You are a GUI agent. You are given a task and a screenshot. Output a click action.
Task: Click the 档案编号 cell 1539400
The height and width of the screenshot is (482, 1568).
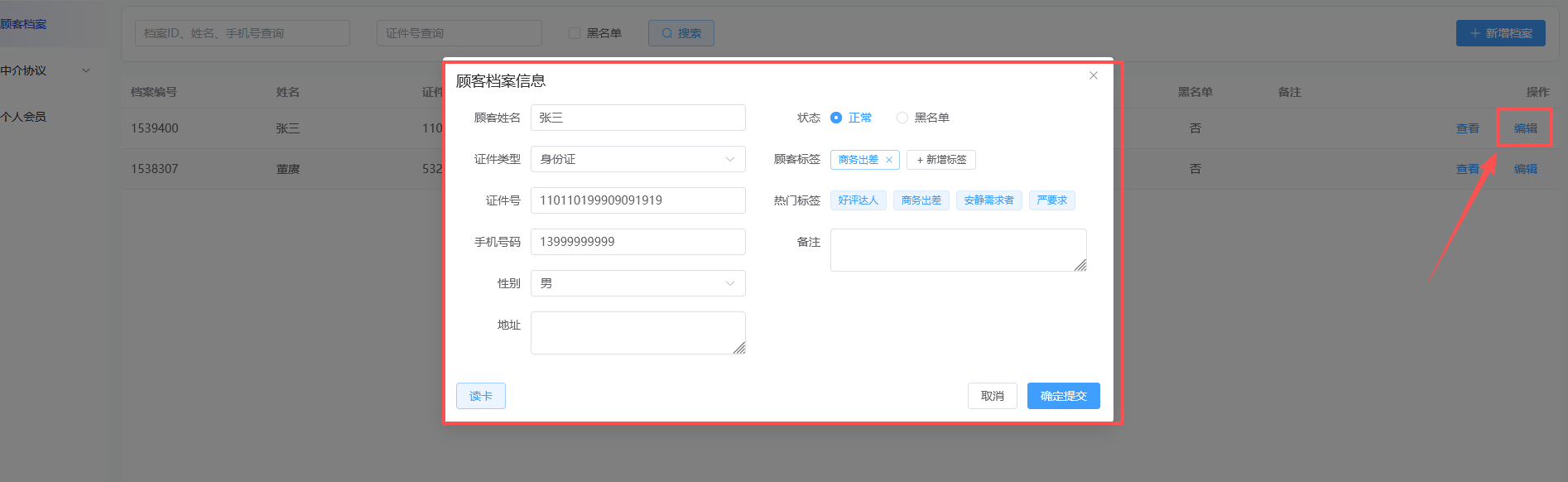(x=155, y=128)
